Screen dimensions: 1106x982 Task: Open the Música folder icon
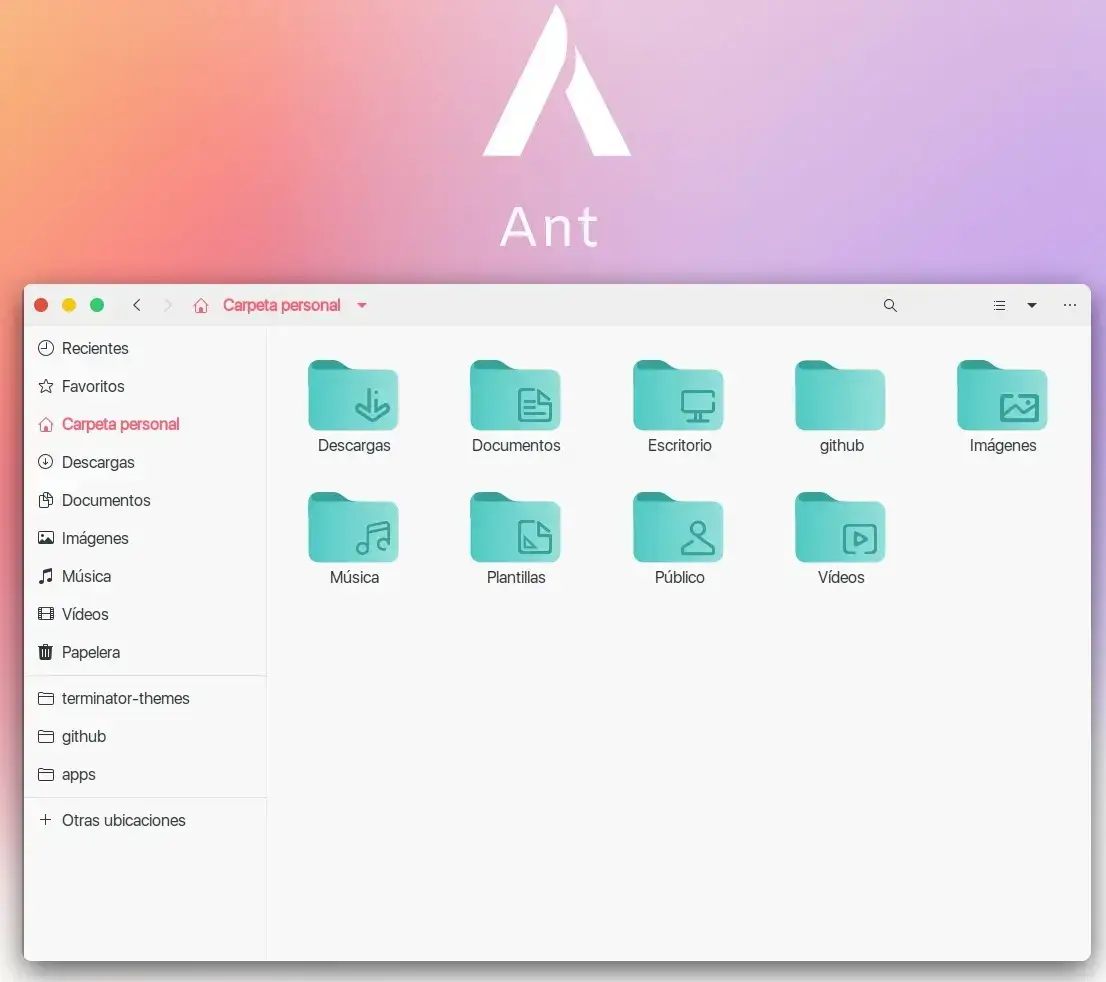pos(354,527)
